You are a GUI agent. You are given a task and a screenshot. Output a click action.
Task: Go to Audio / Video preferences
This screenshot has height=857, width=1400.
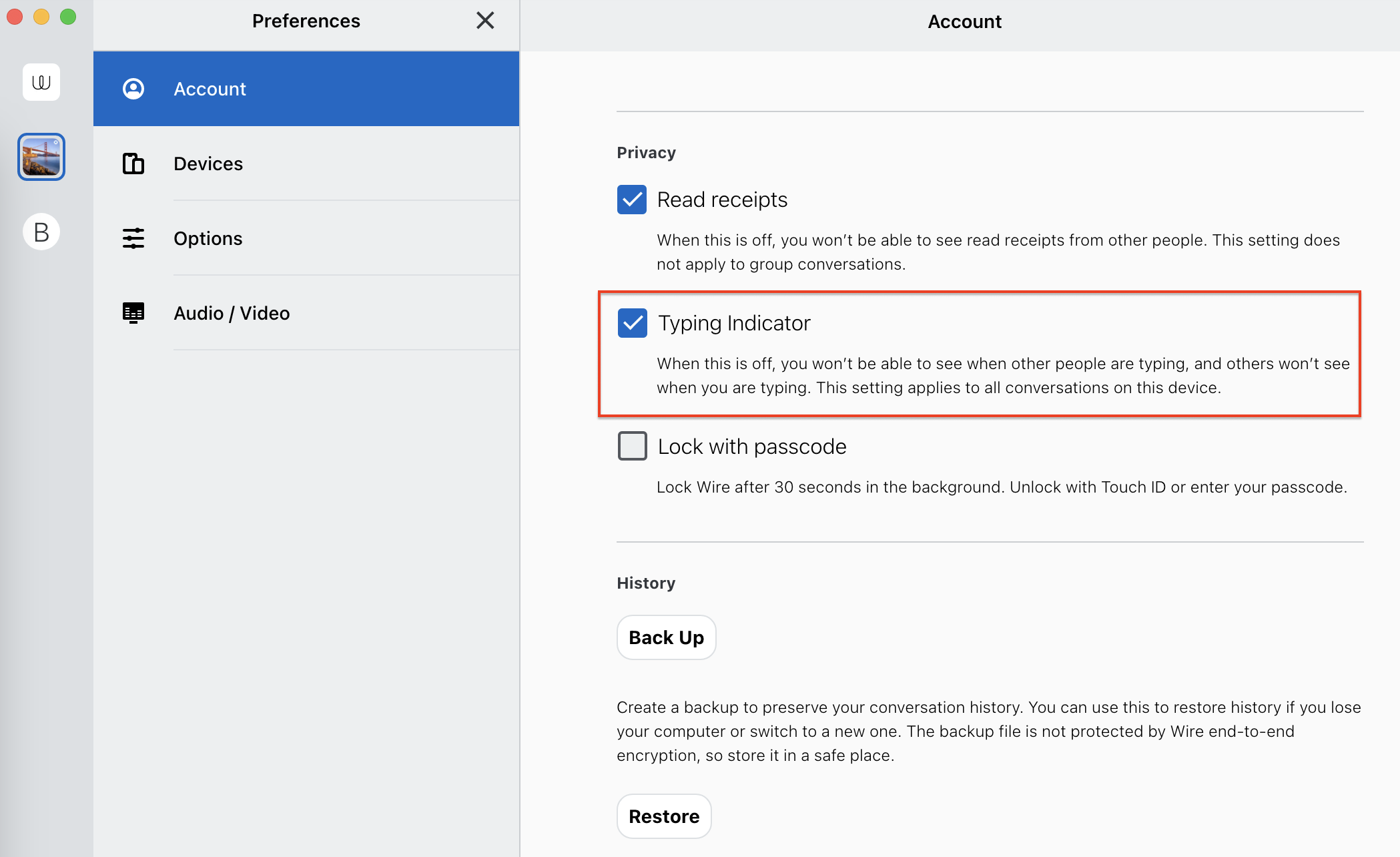232,313
